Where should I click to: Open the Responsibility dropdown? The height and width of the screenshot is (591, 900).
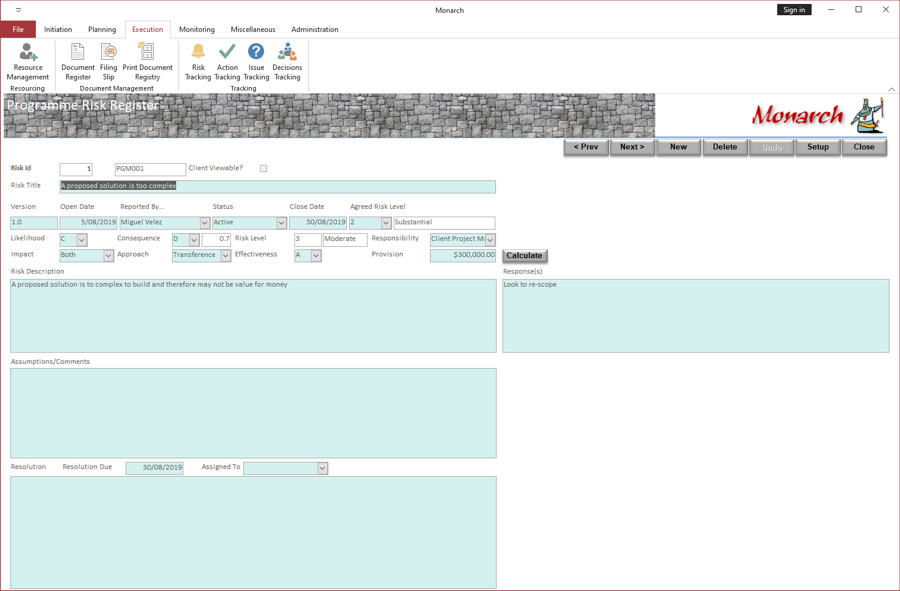click(490, 239)
